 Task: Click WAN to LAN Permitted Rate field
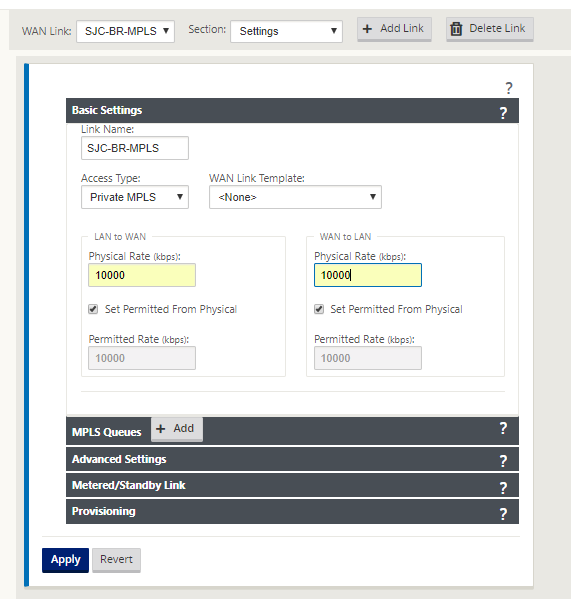coord(368,358)
